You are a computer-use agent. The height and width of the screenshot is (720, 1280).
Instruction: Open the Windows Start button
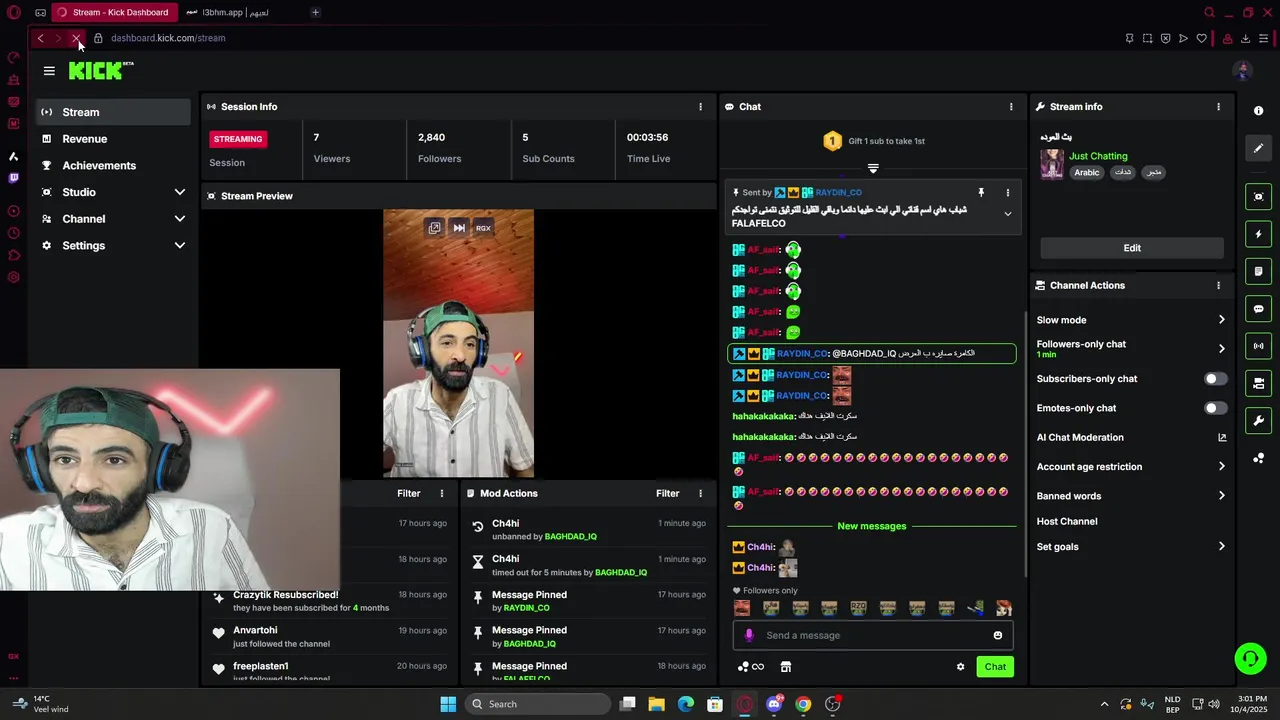[448, 704]
